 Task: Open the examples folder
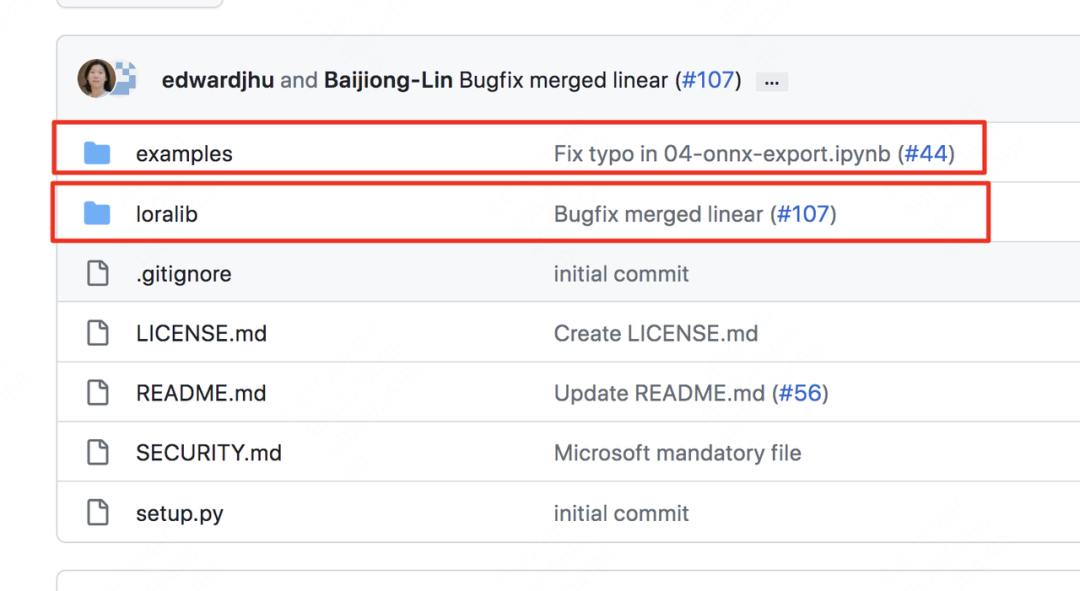coord(184,154)
